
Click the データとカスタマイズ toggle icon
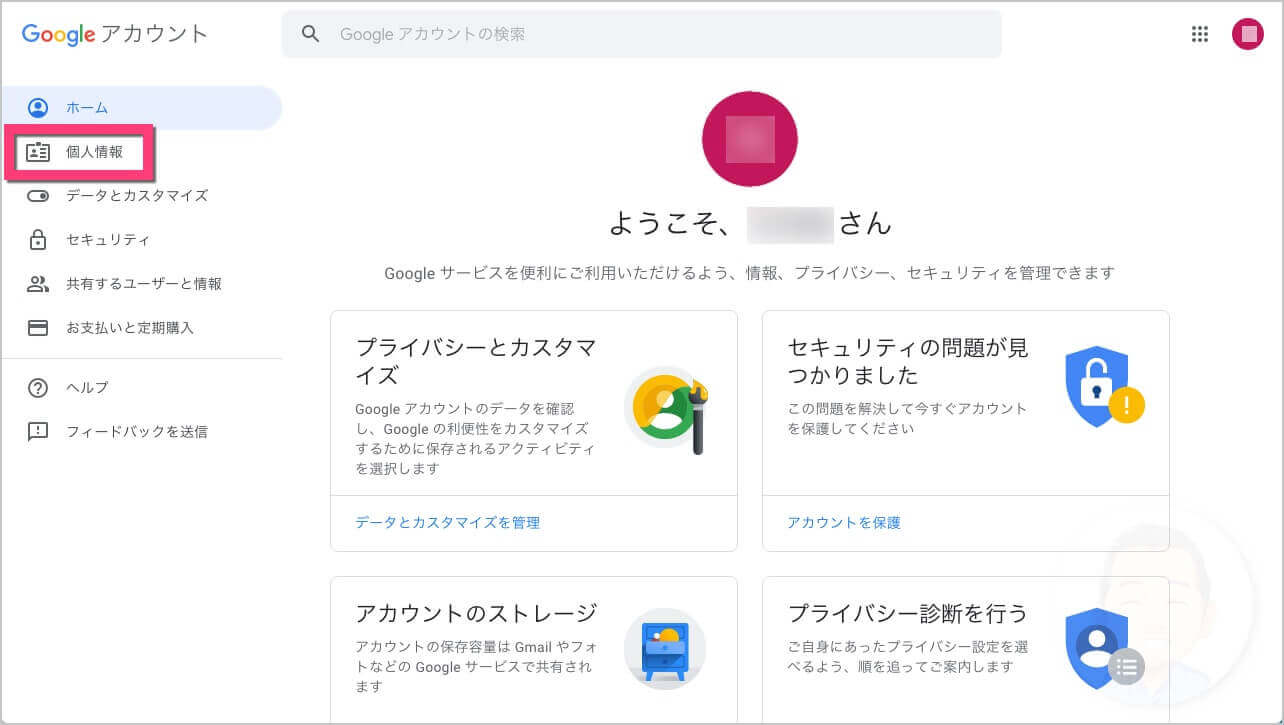pyautogui.click(x=38, y=196)
